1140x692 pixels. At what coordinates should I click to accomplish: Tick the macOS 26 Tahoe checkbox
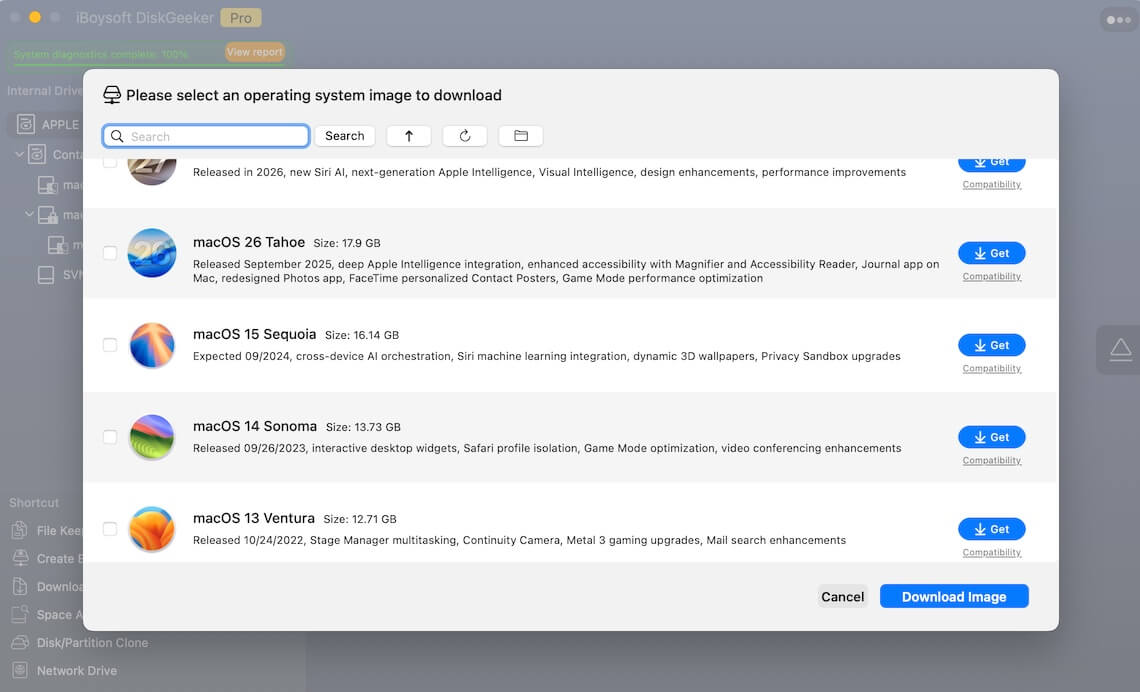tap(110, 253)
